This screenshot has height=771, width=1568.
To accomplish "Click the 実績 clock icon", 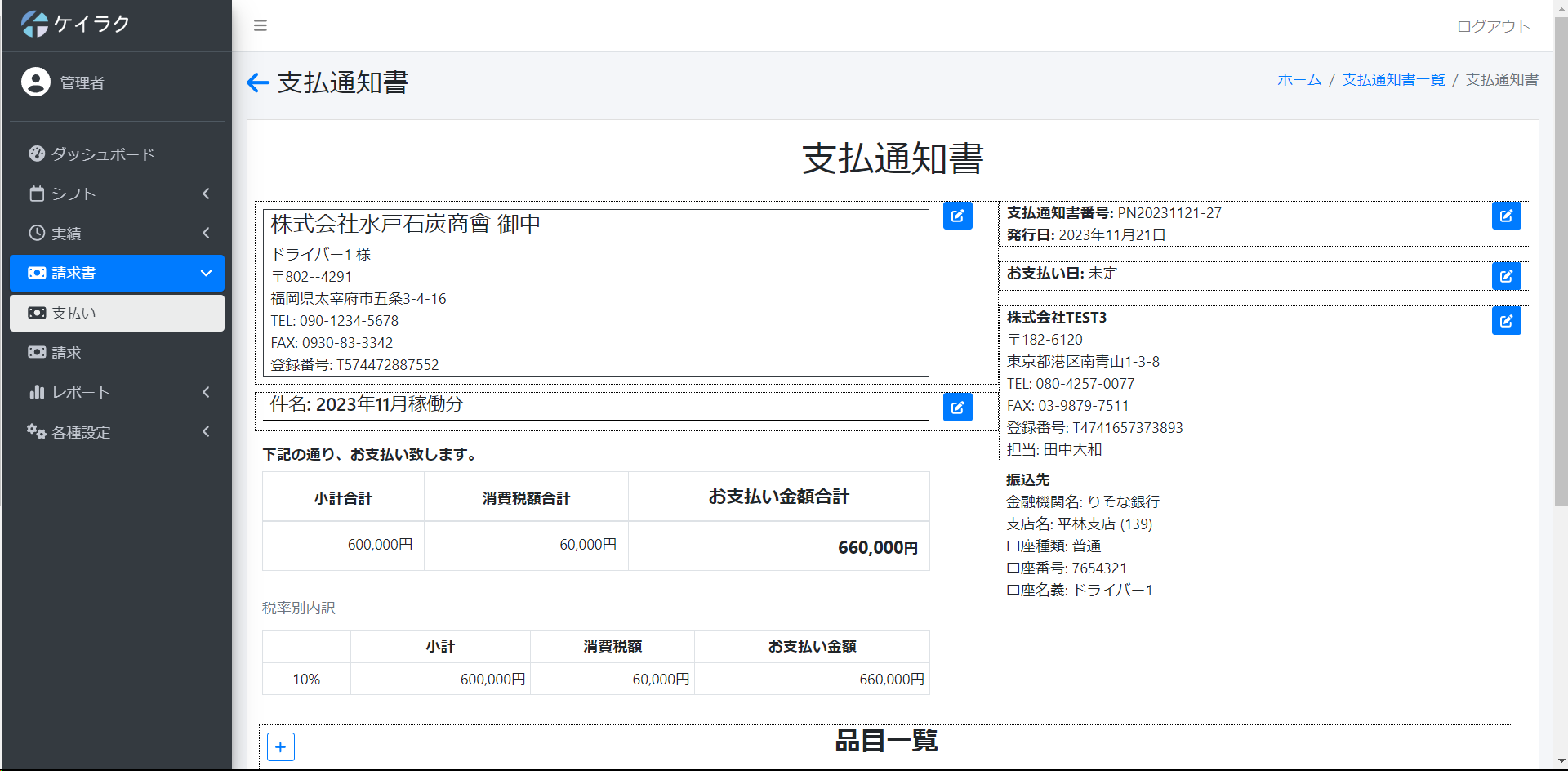I will (37, 233).
